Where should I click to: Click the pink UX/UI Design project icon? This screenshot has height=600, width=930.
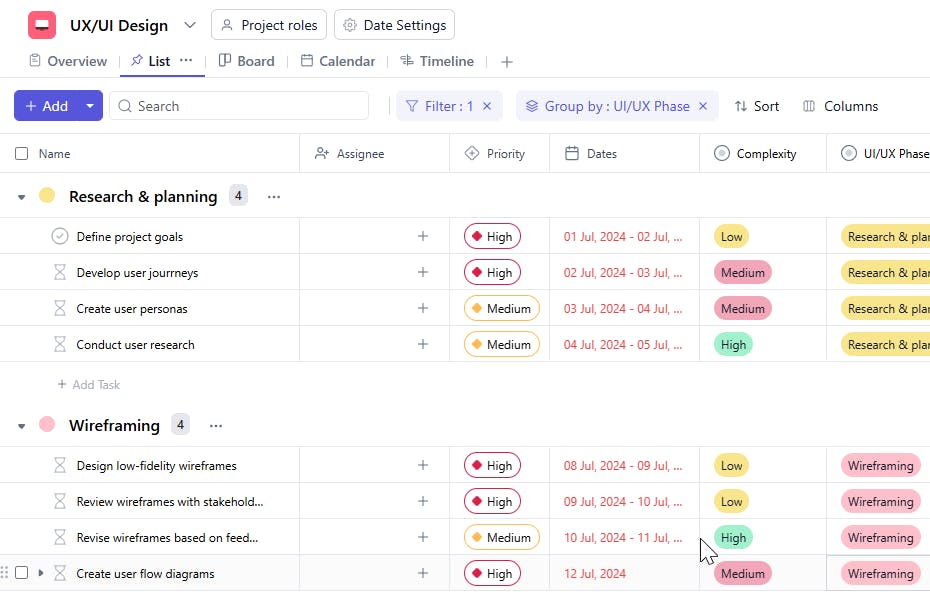[42, 25]
